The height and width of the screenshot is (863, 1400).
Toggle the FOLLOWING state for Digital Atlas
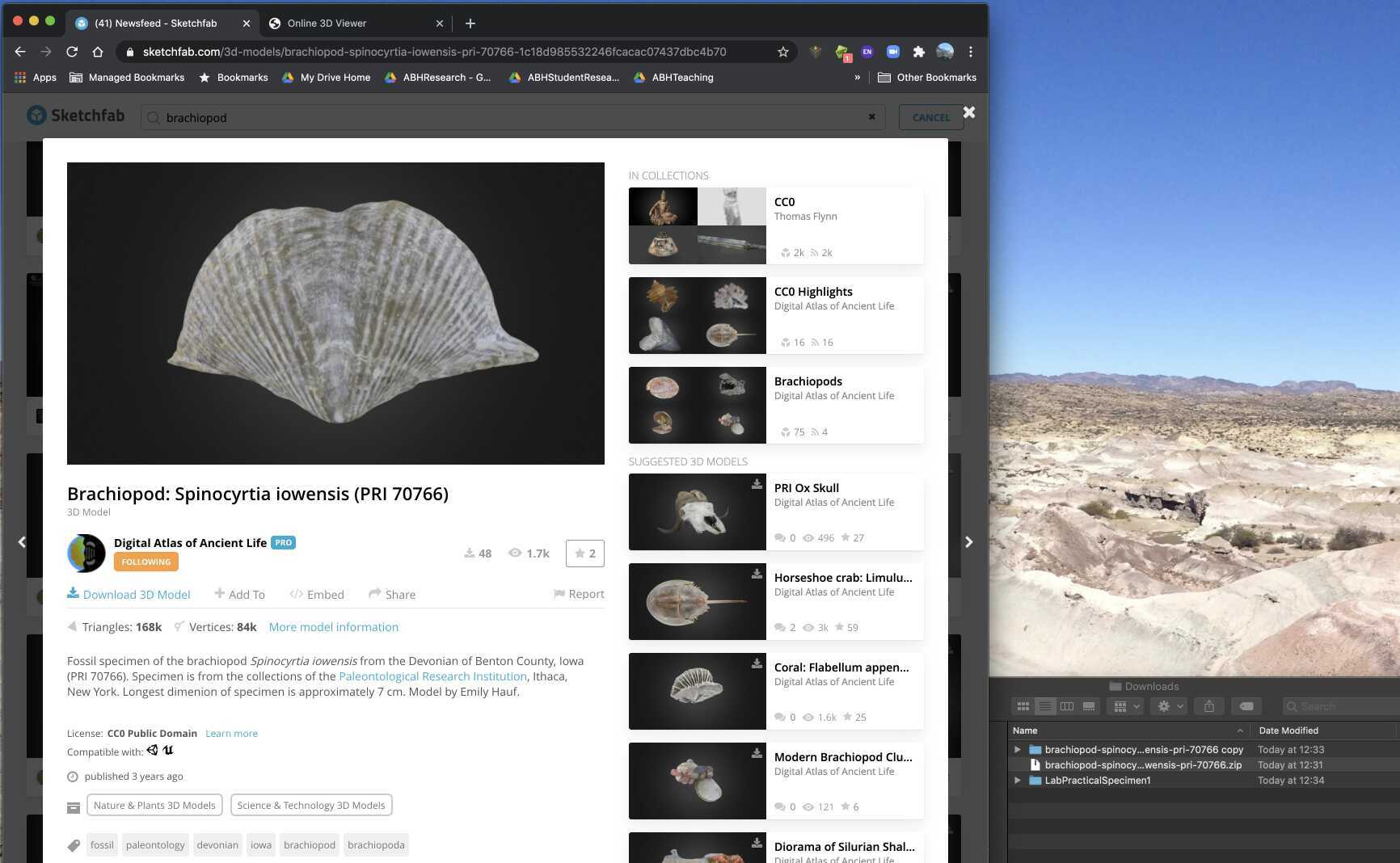click(145, 562)
